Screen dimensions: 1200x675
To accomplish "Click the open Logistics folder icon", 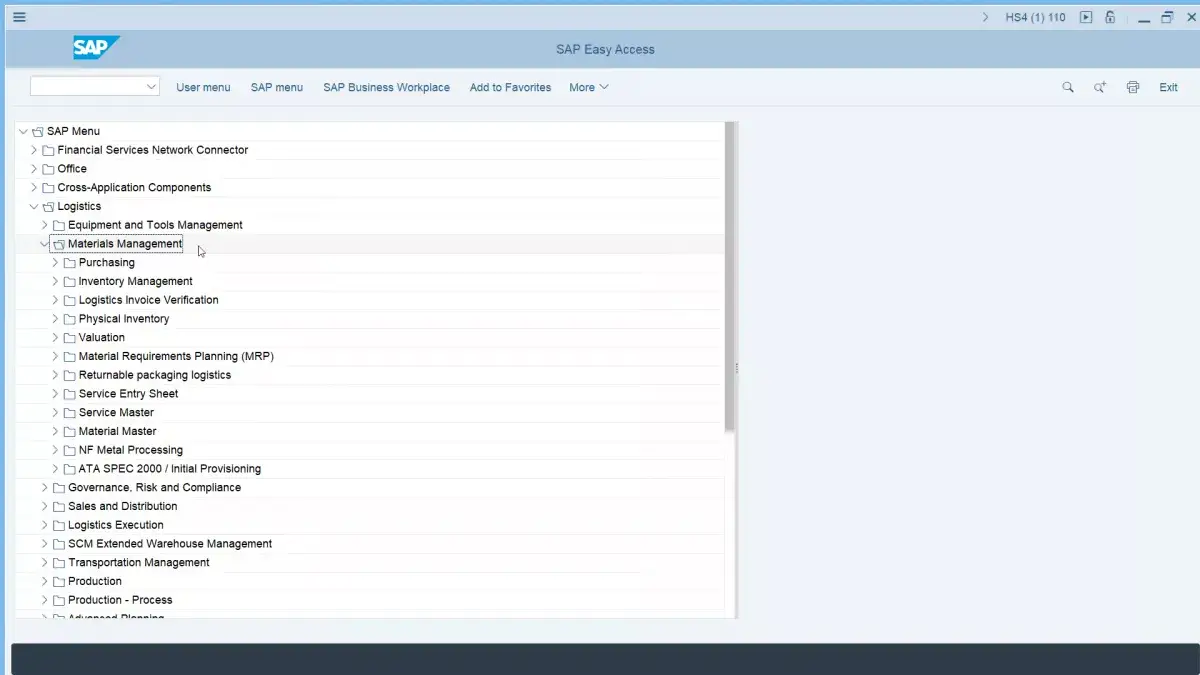I will (48, 206).
